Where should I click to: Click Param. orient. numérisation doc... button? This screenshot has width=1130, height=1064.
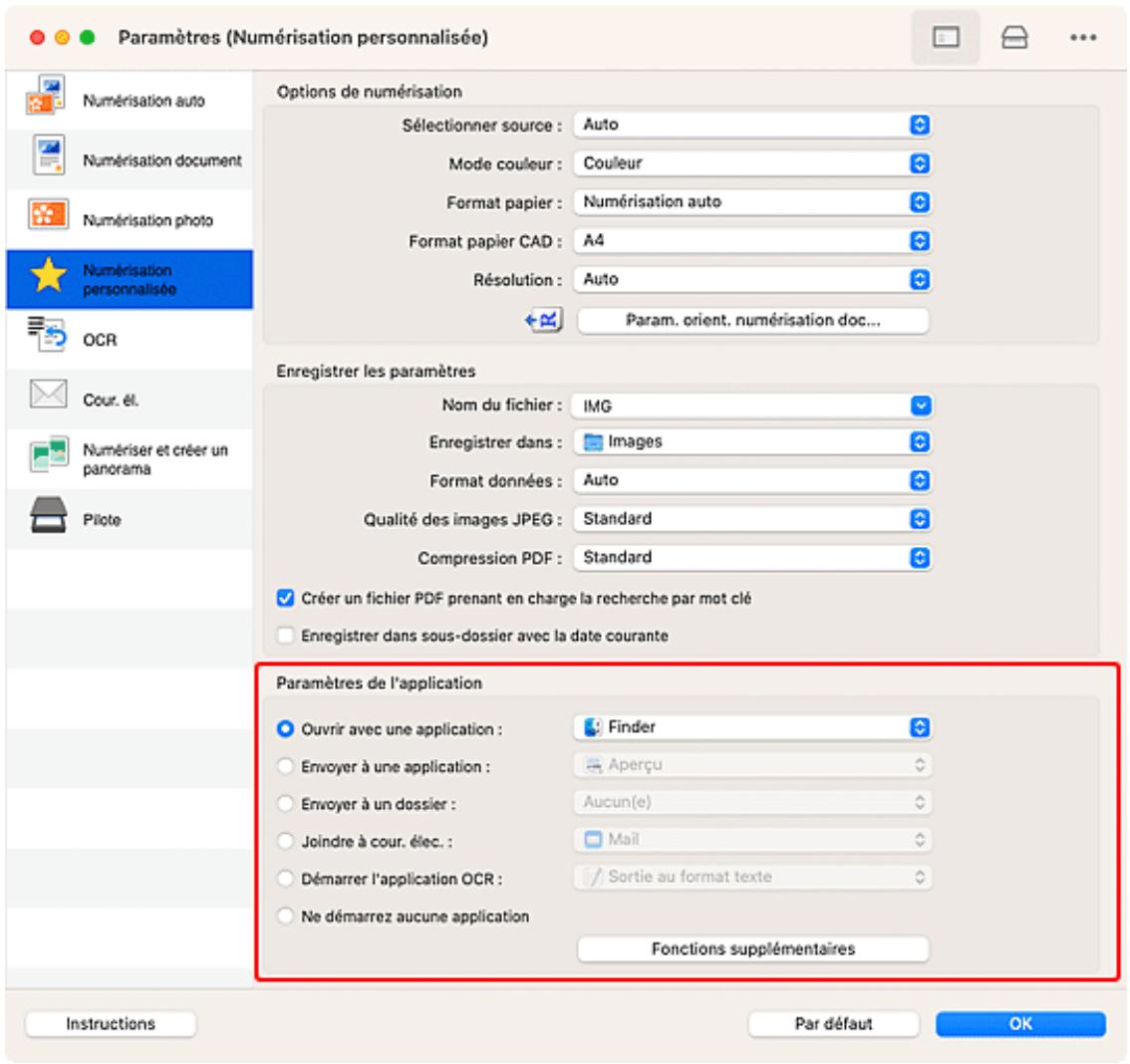click(x=753, y=321)
